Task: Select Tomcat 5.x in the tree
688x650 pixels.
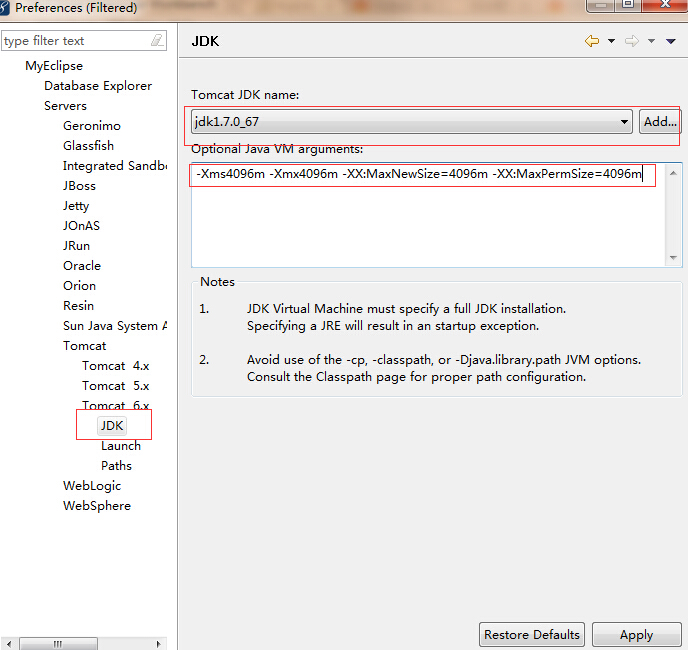Action: (x=115, y=386)
